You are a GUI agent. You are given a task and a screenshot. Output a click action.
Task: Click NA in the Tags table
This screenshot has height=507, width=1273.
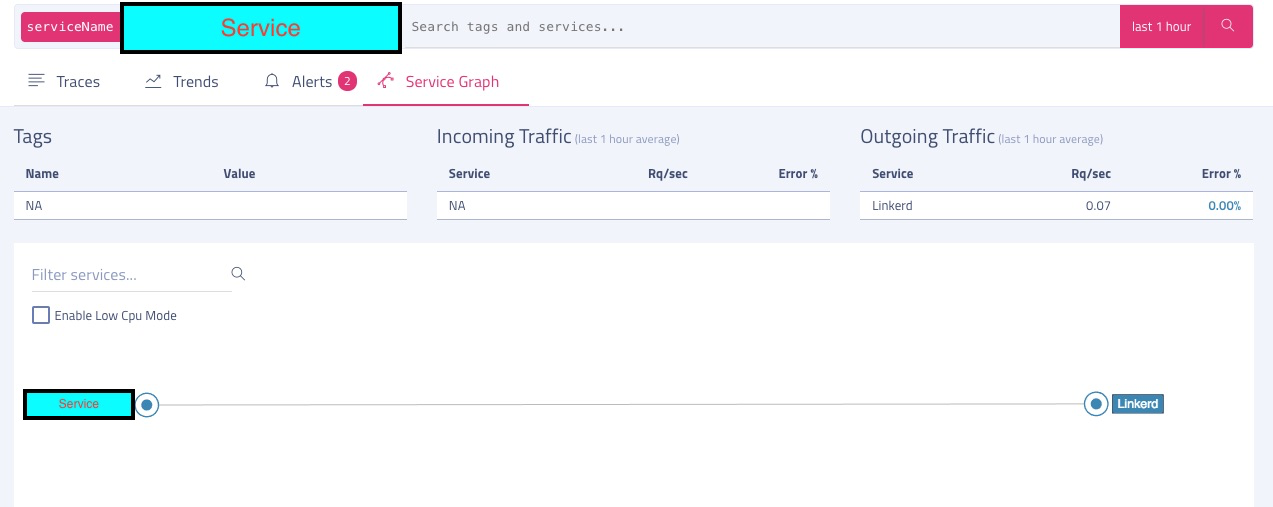(x=34, y=206)
